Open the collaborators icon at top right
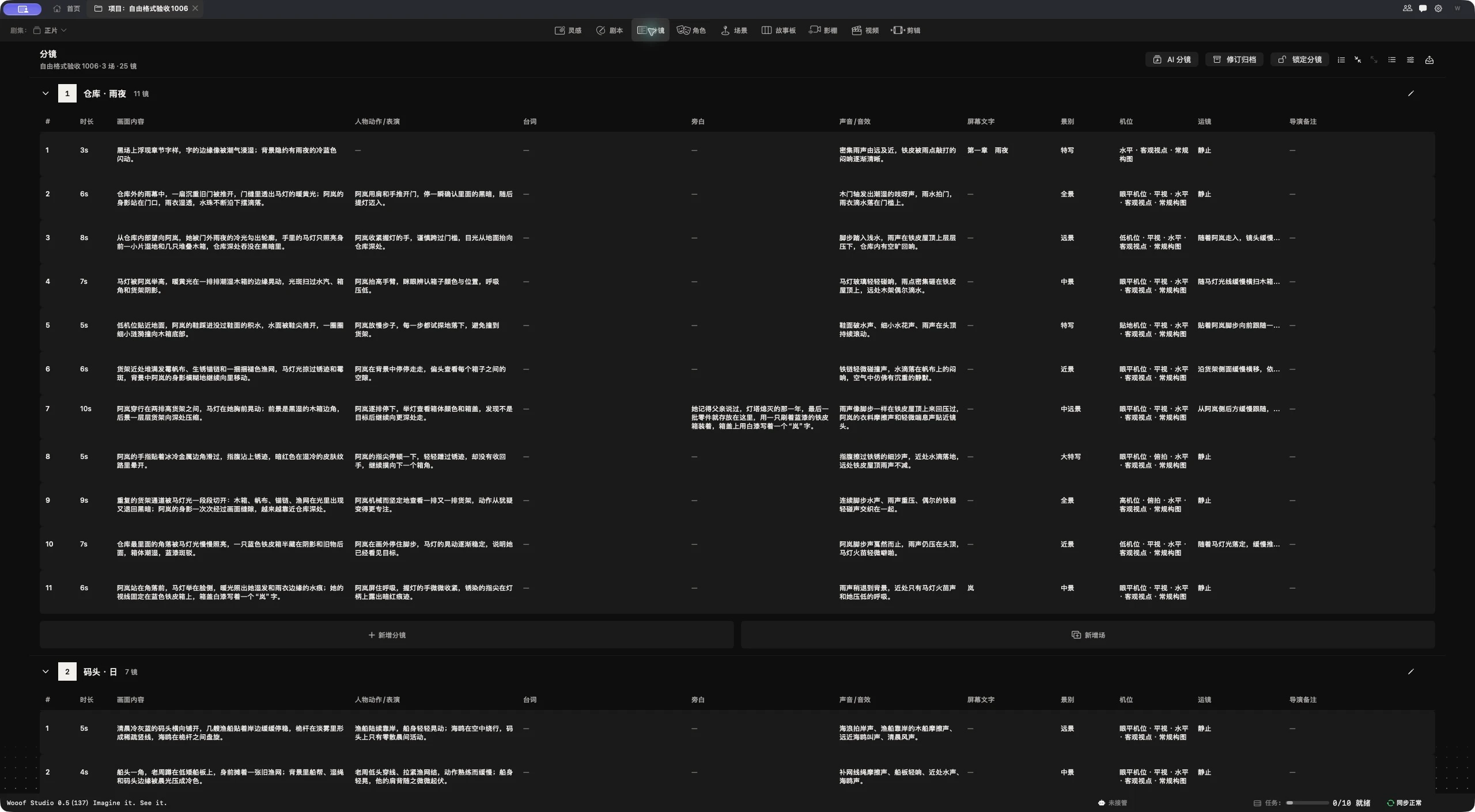This screenshot has height=812, width=1475. coord(1408,9)
